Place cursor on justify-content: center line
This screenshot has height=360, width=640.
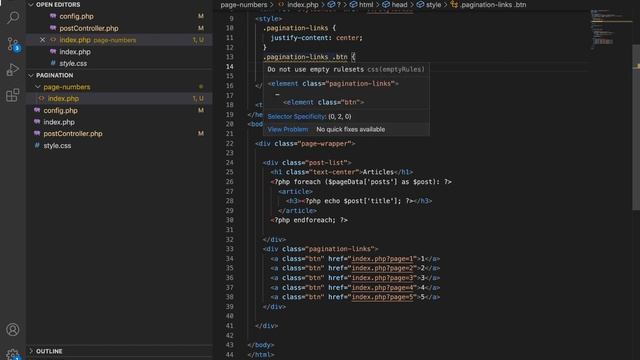[x=316, y=38]
